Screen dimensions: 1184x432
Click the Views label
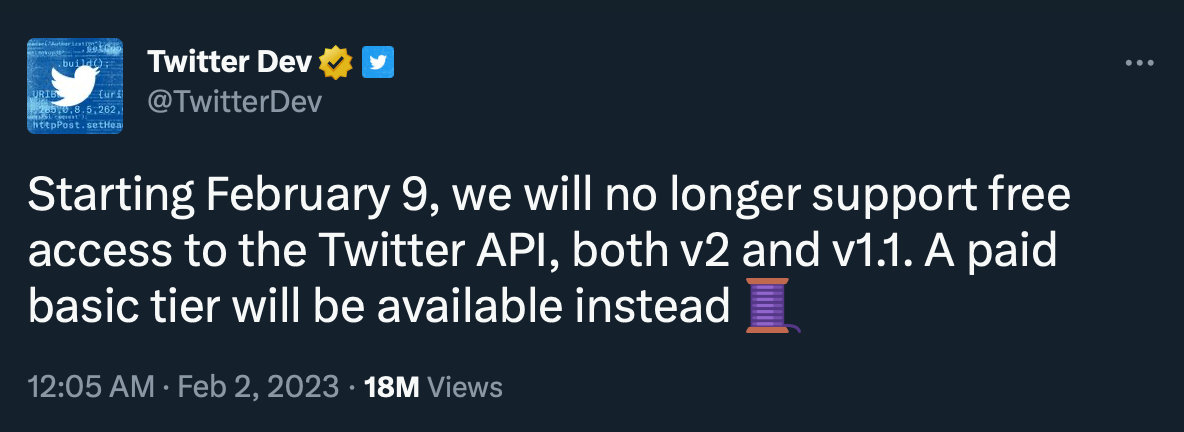click(x=464, y=387)
